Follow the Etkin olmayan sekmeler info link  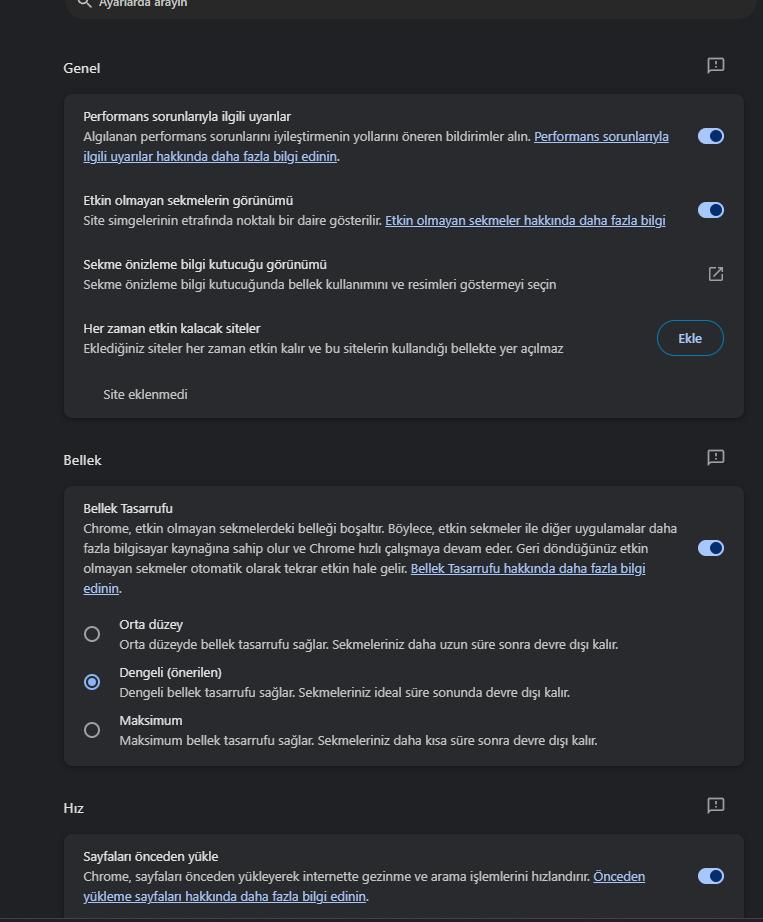(525, 220)
